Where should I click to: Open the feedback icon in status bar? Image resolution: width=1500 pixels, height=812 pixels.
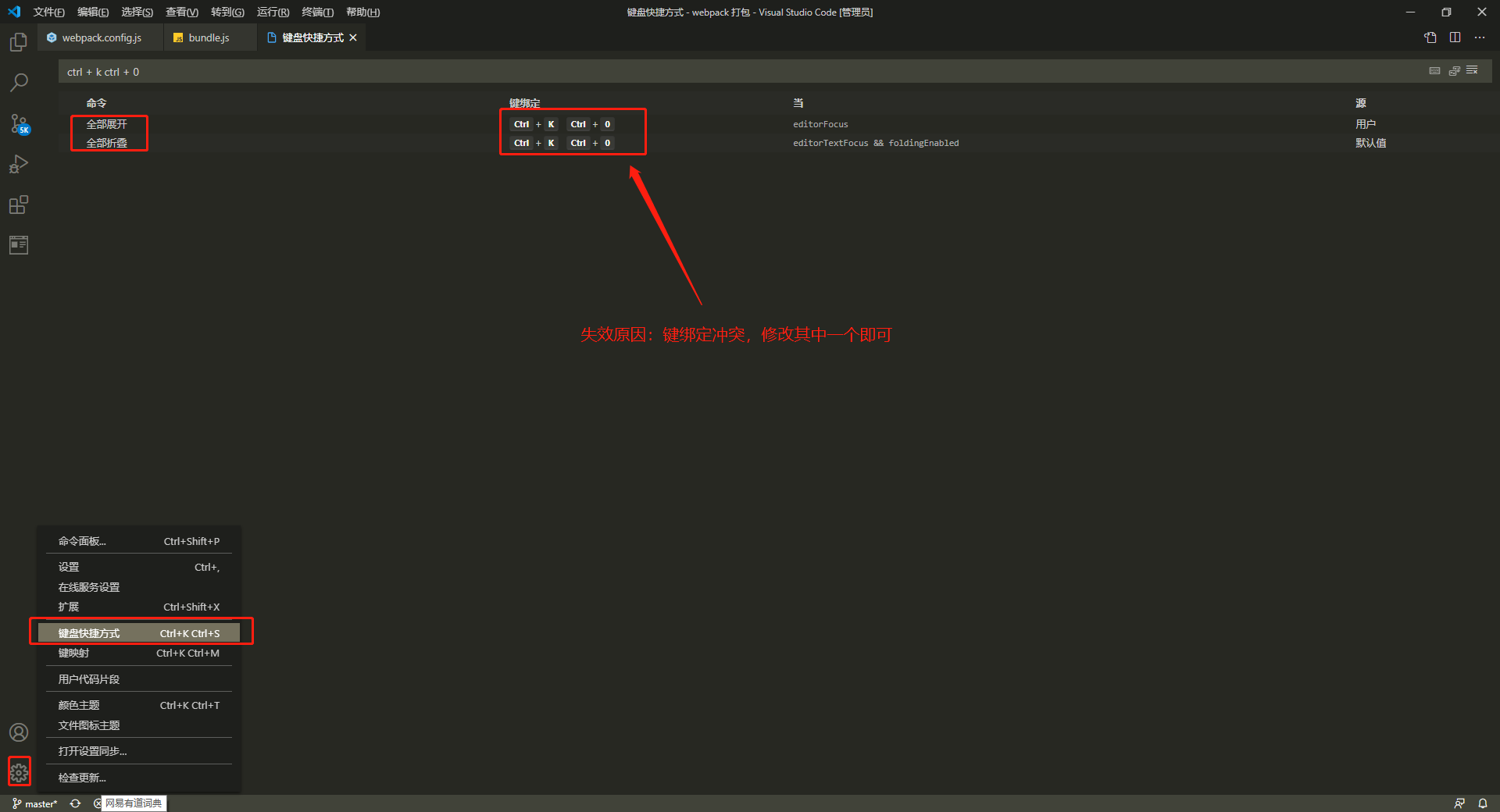1459,803
